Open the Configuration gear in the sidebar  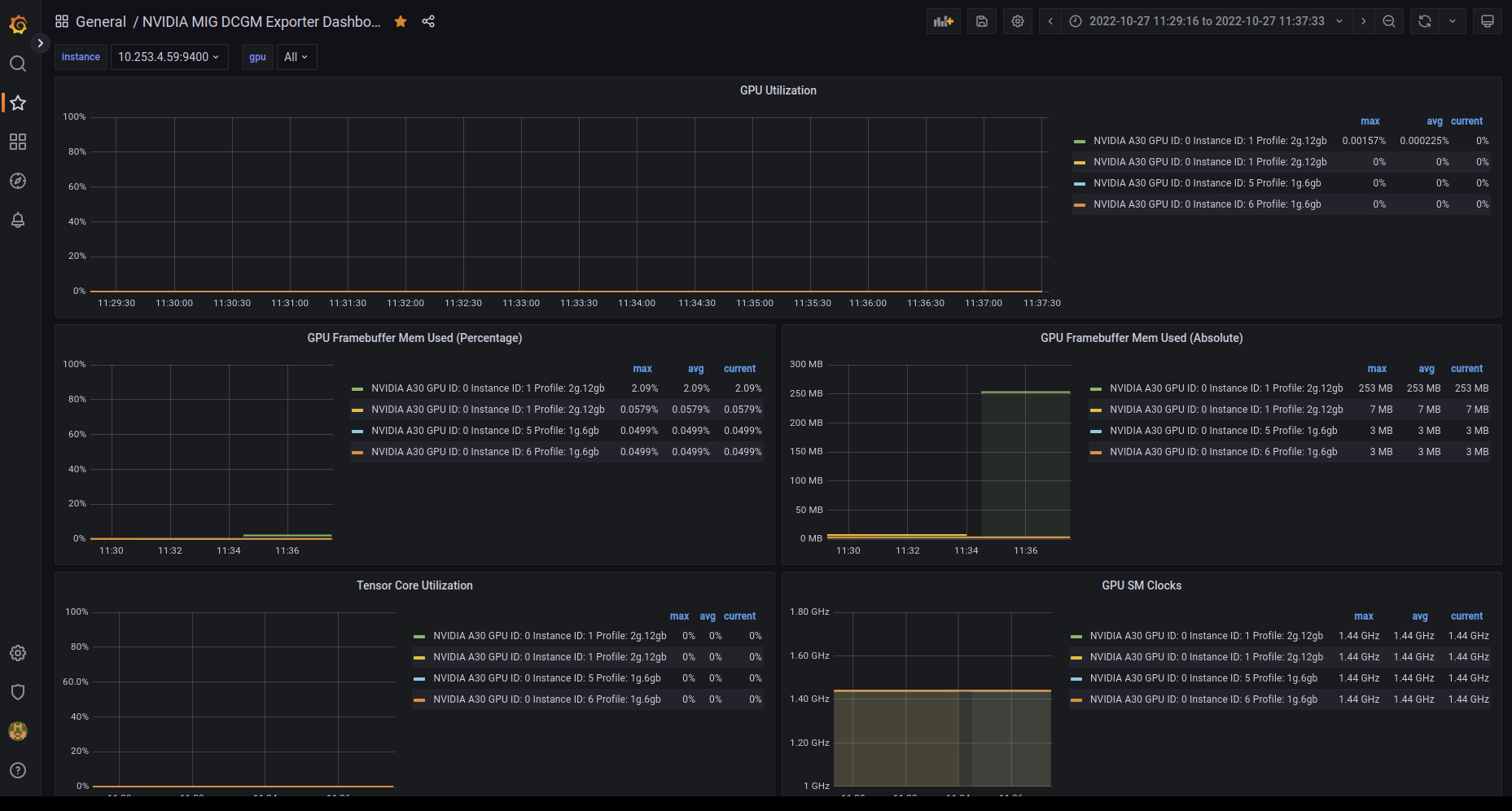[x=18, y=653]
